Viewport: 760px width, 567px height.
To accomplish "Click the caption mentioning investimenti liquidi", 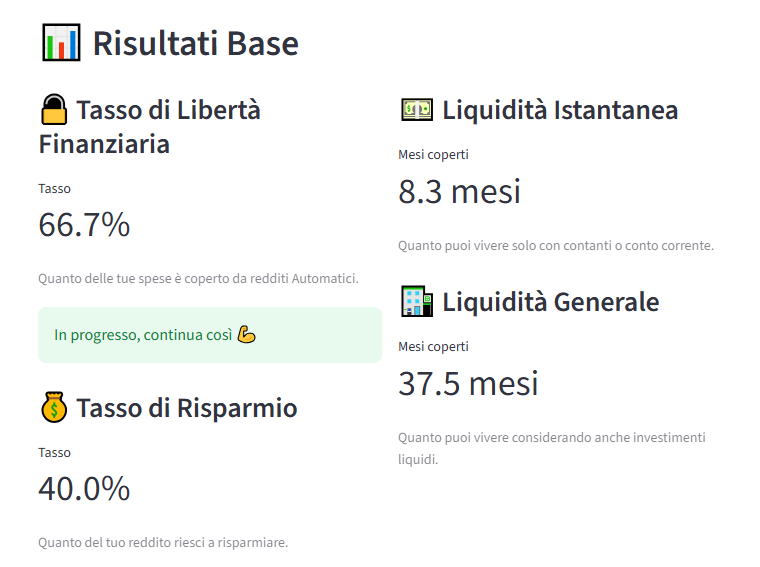I will (x=551, y=449).
